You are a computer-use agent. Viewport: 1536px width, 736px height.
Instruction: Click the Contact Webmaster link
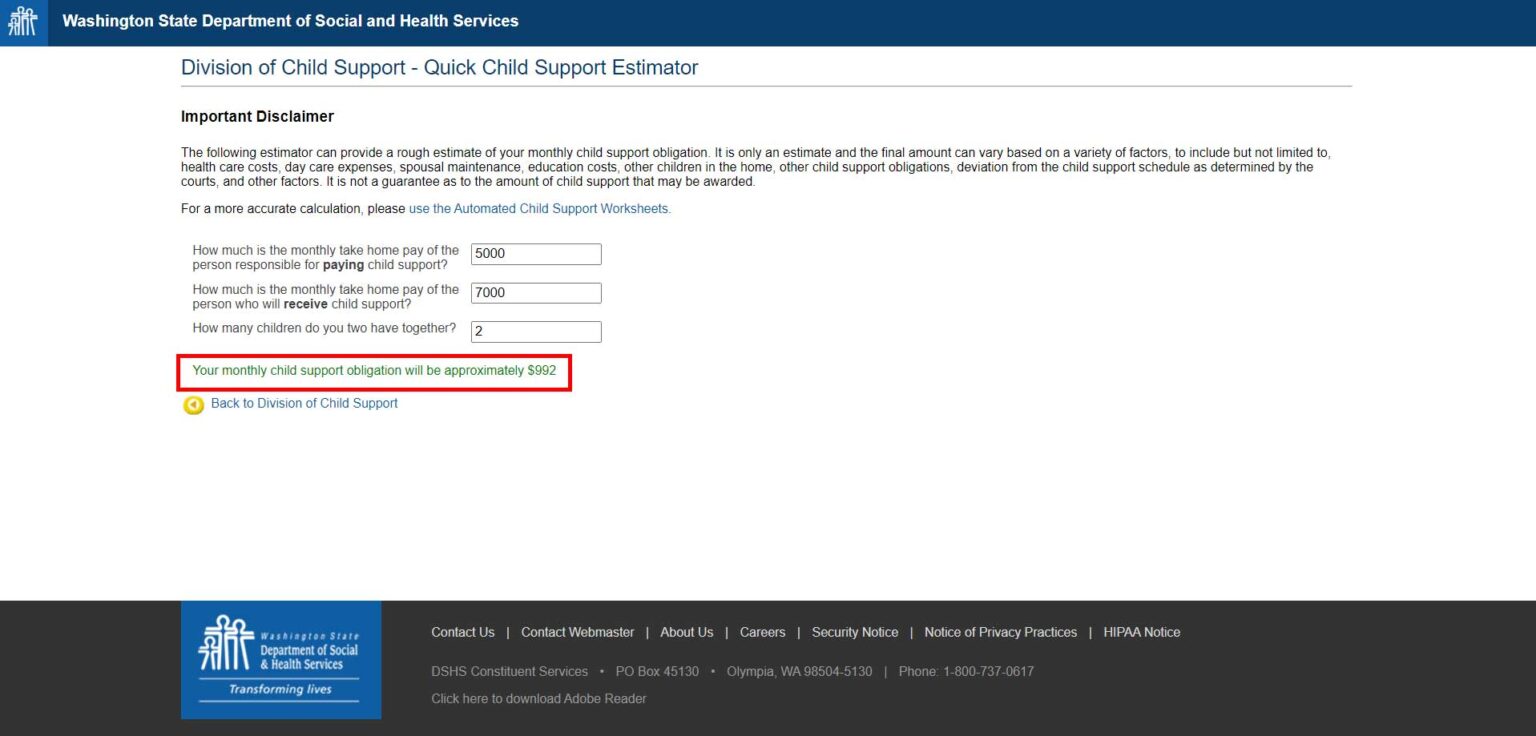pyautogui.click(x=577, y=632)
